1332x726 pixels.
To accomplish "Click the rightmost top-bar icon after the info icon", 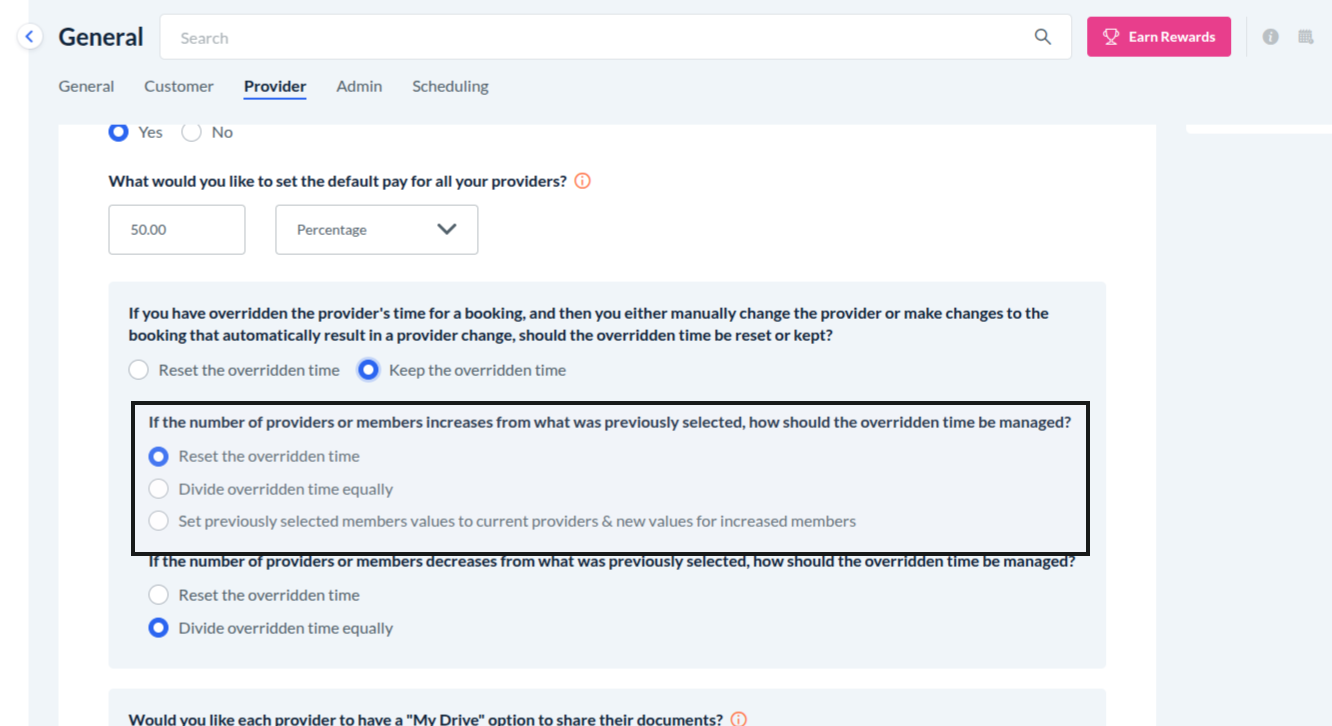I will (x=1305, y=37).
